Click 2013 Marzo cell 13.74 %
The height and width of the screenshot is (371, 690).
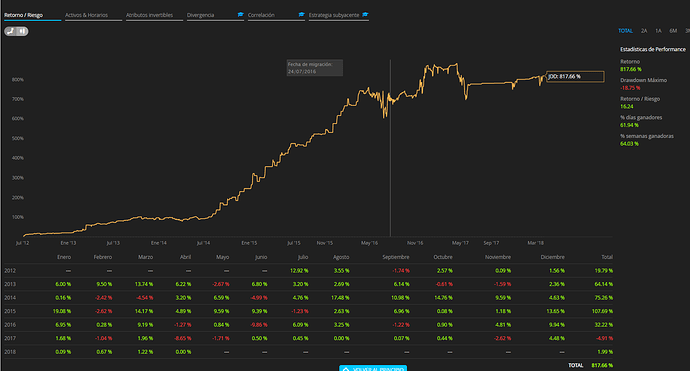tap(144, 284)
